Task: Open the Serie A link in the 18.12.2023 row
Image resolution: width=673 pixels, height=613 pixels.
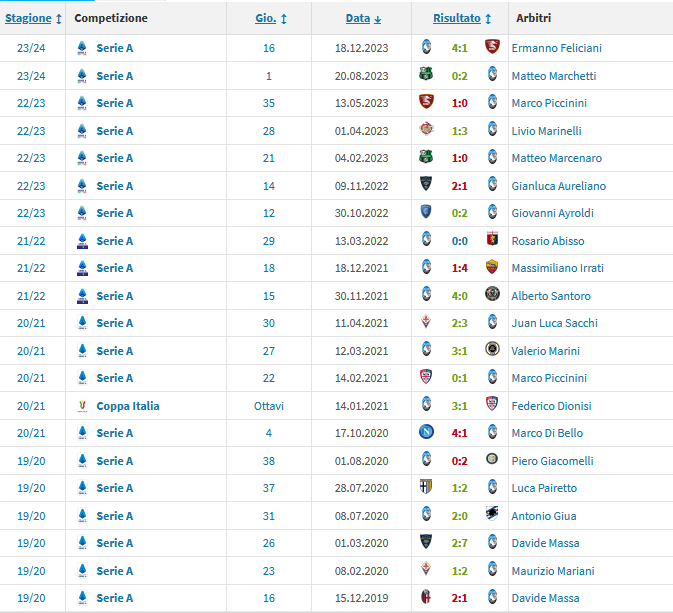Action: [115, 48]
